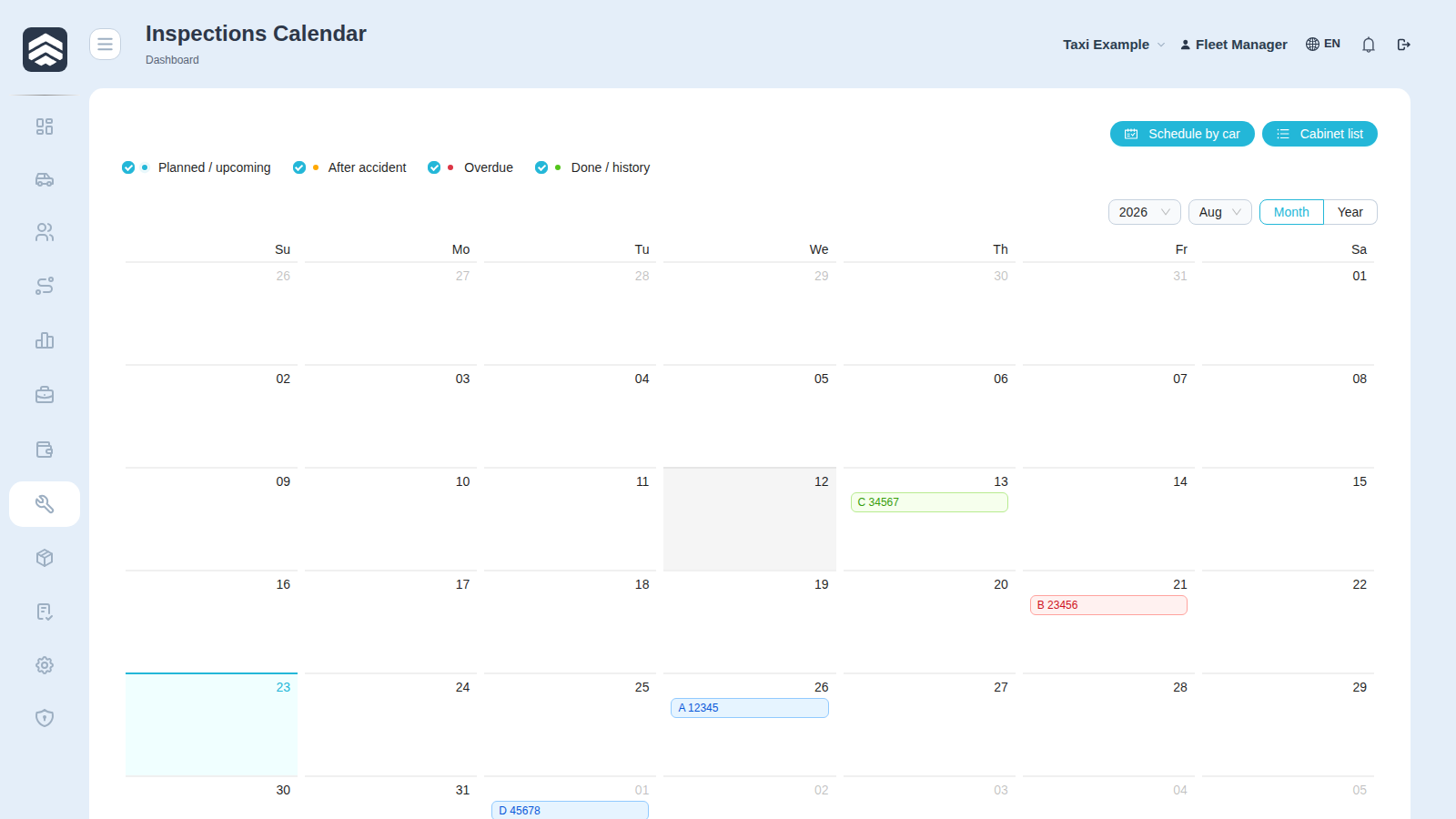
Task: Open the settings gear icon in sidebar
Action: (45, 665)
